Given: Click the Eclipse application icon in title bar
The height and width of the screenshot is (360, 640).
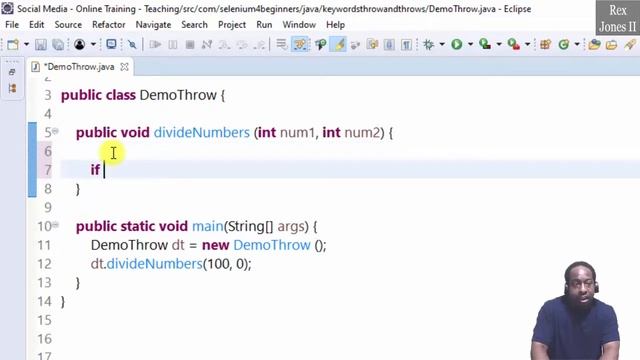Looking at the screenshot, I should (x=7, y=9).
